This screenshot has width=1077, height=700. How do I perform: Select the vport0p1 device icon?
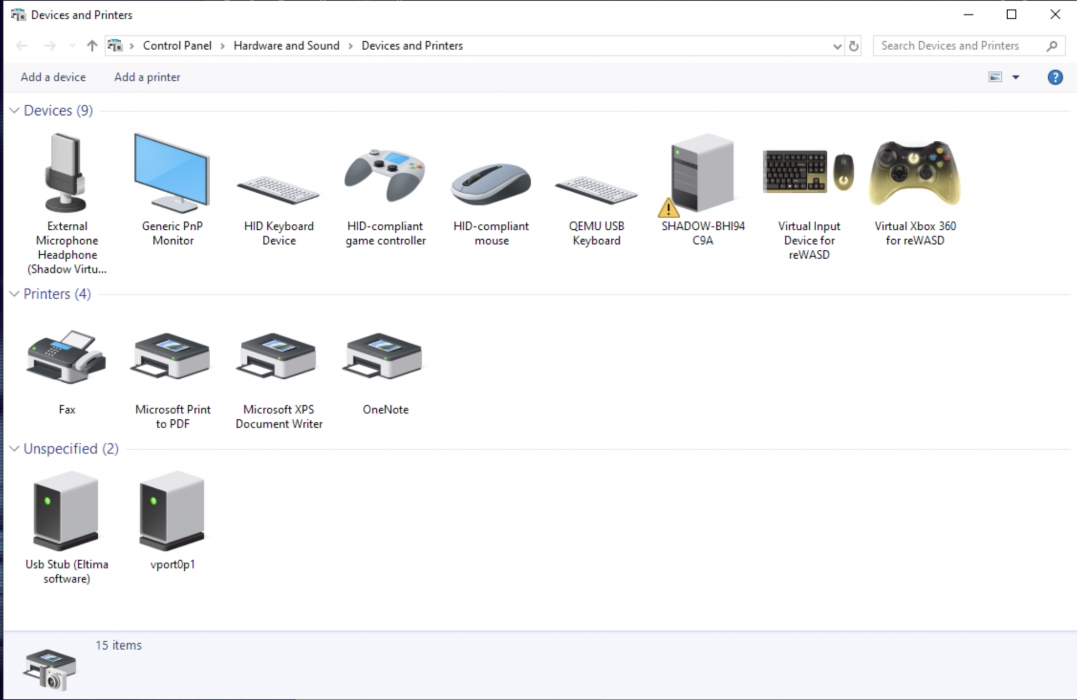point(172,511)
